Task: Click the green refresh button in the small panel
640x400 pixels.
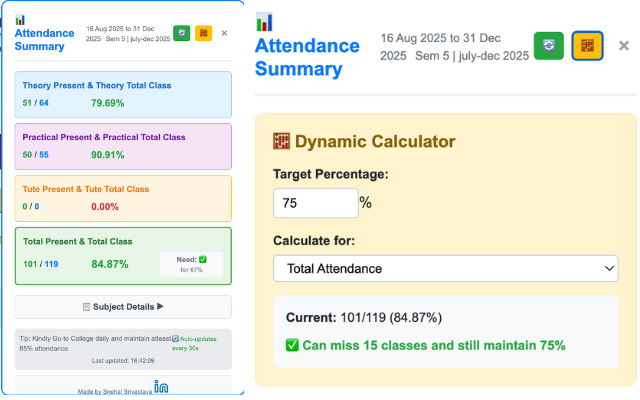Action: (x=182, y=33)
